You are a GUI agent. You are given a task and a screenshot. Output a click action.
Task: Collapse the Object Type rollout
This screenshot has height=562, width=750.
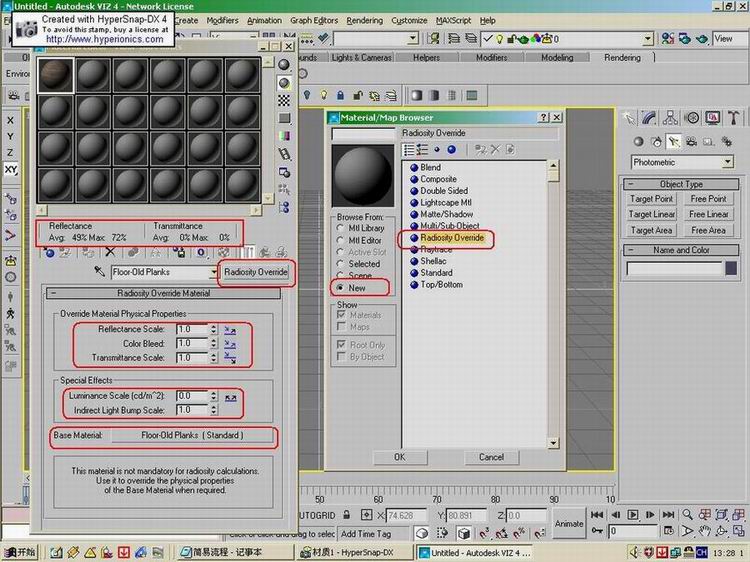point(681,184)
